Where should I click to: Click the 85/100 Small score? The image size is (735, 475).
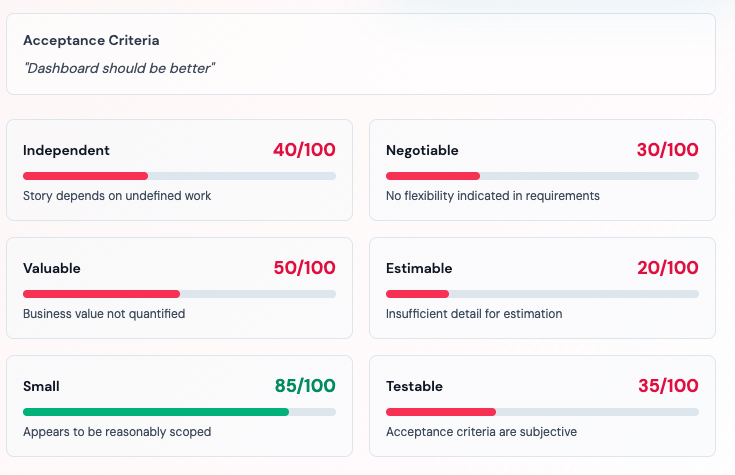point(305,386)
